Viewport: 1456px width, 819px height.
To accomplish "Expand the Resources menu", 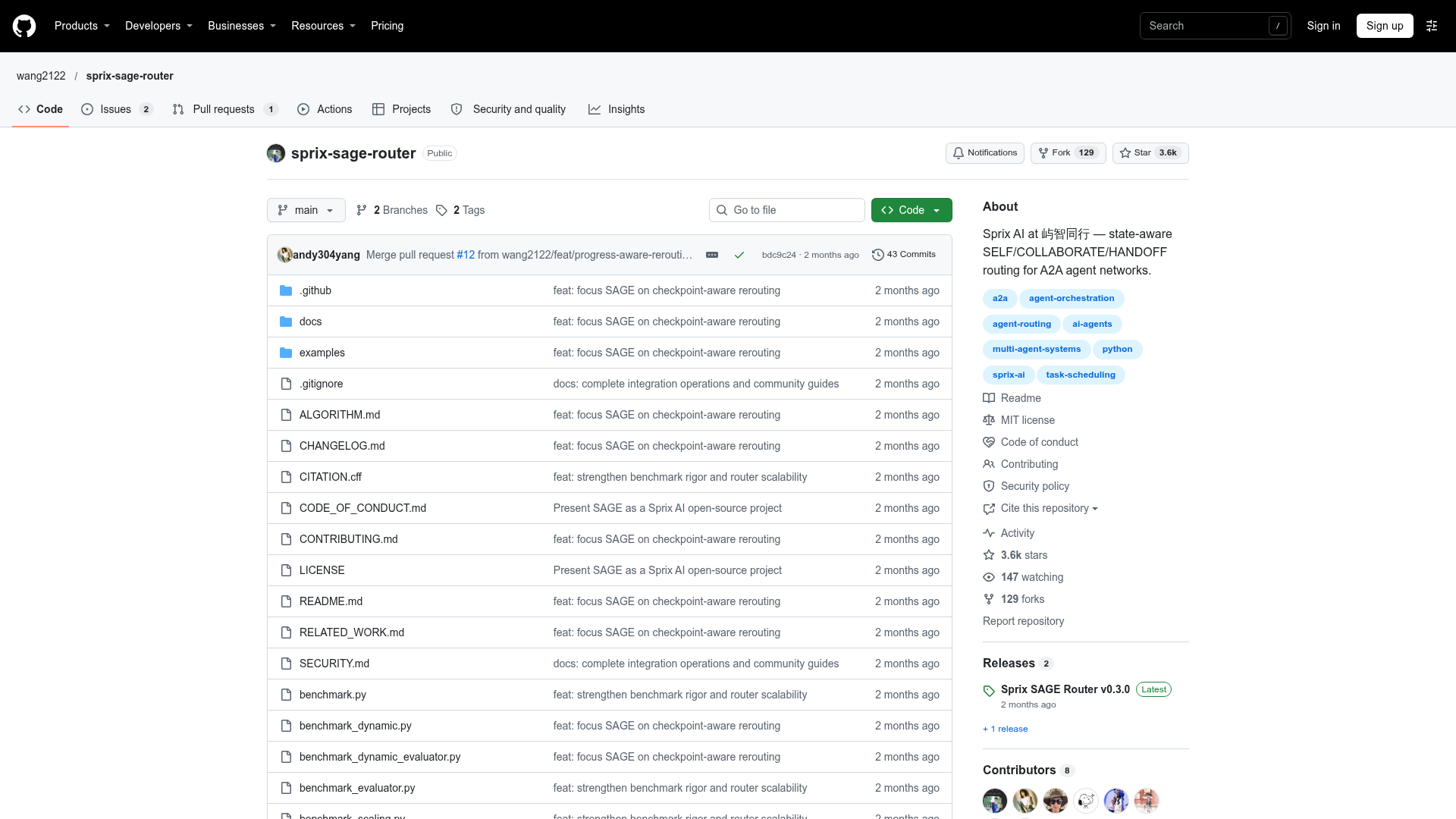I will 323,26.
